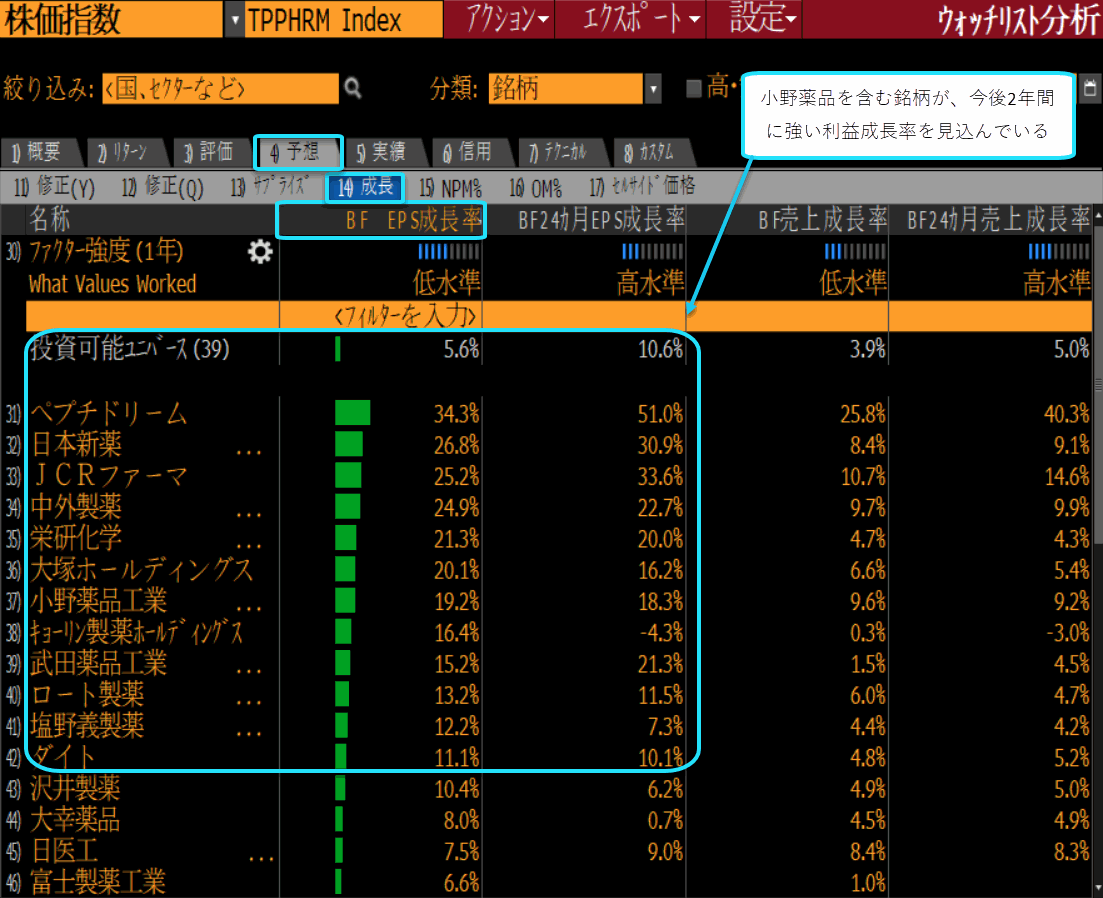Select the 富士製薬工業 row
1103x898 pixels.
549,882
